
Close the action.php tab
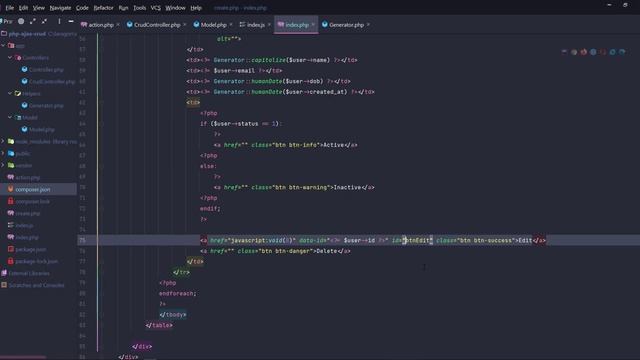coord(118,25)
